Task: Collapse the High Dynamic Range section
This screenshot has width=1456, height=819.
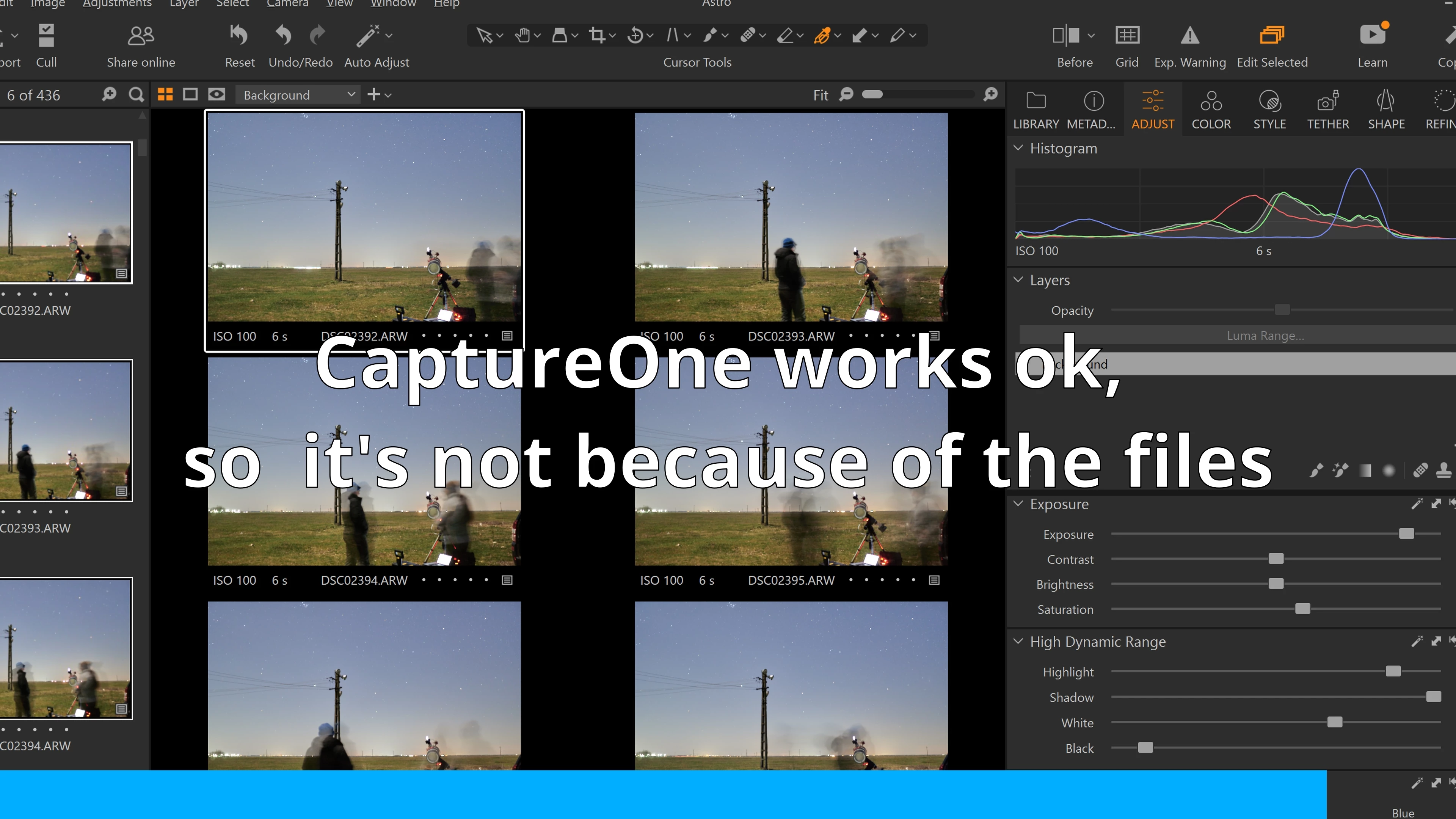Action: click(x=1018, y=642)
